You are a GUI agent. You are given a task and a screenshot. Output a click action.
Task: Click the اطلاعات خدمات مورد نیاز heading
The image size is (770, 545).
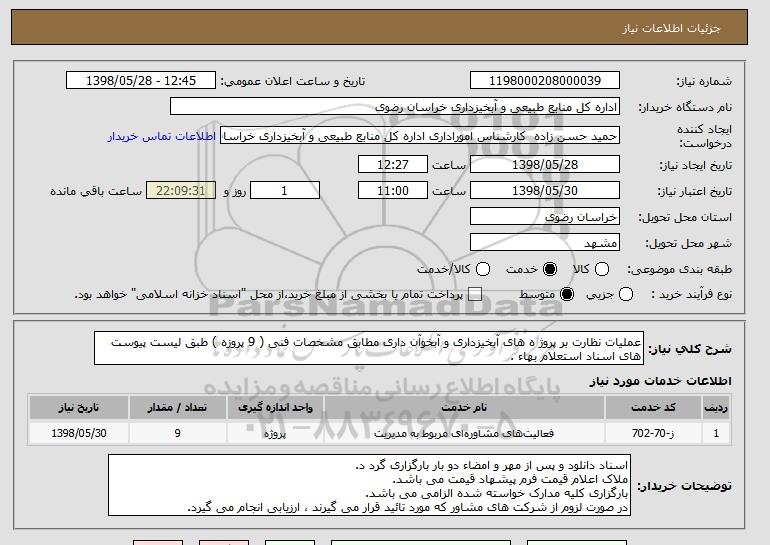point(660,381)
